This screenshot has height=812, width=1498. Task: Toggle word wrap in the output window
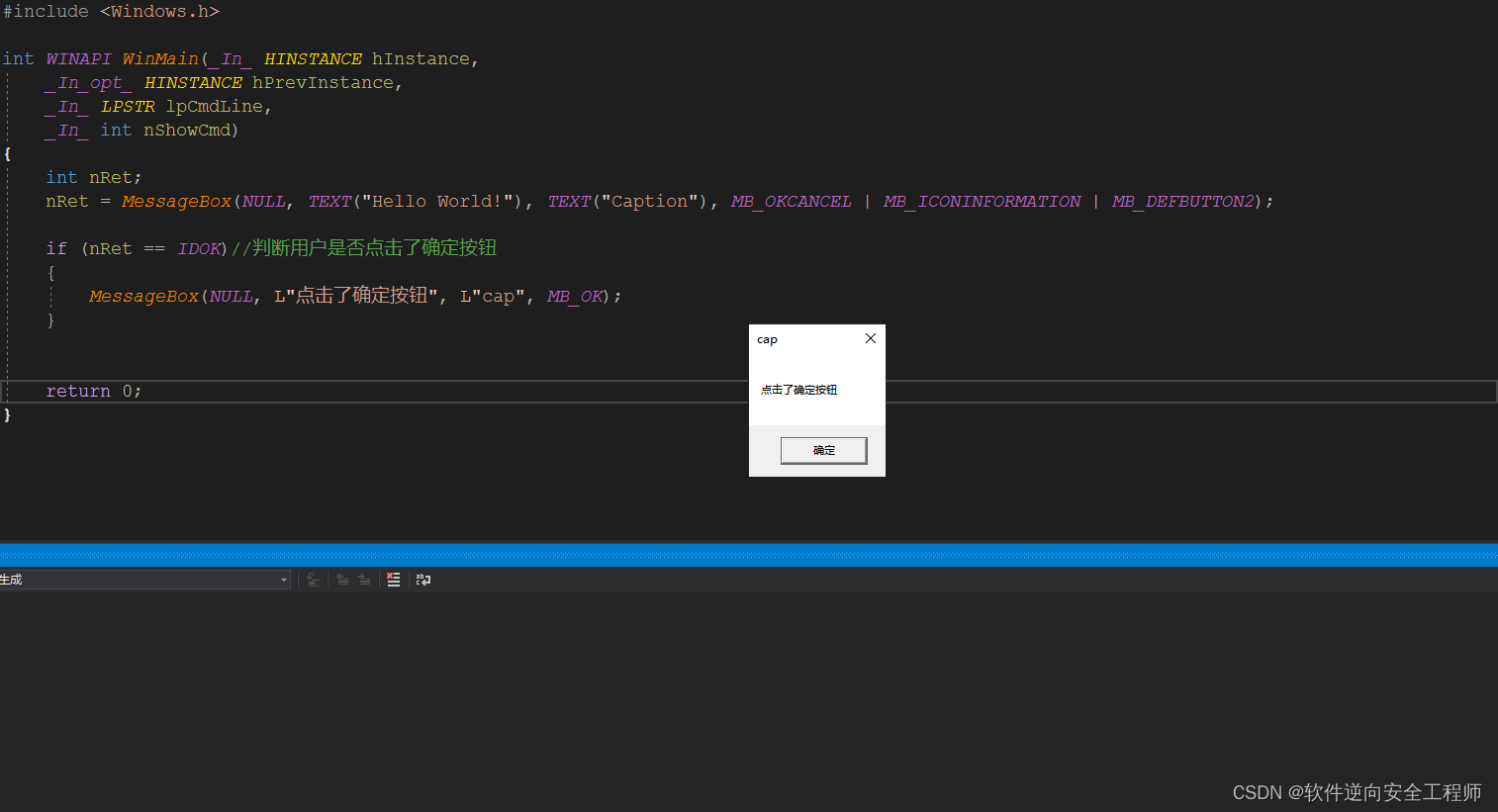point(423,580)
